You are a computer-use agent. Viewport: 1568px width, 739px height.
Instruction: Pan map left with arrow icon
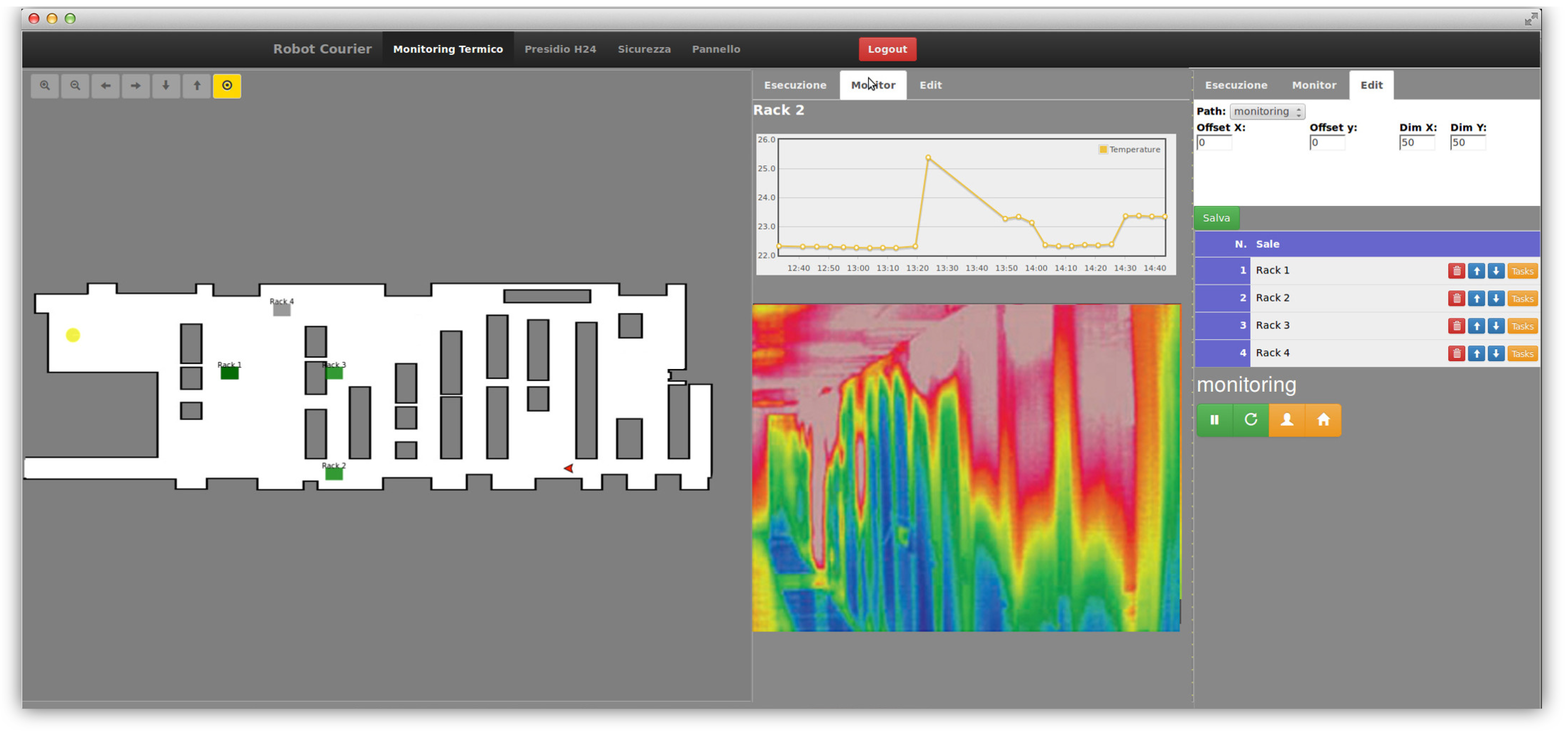[x=105, y=86]
